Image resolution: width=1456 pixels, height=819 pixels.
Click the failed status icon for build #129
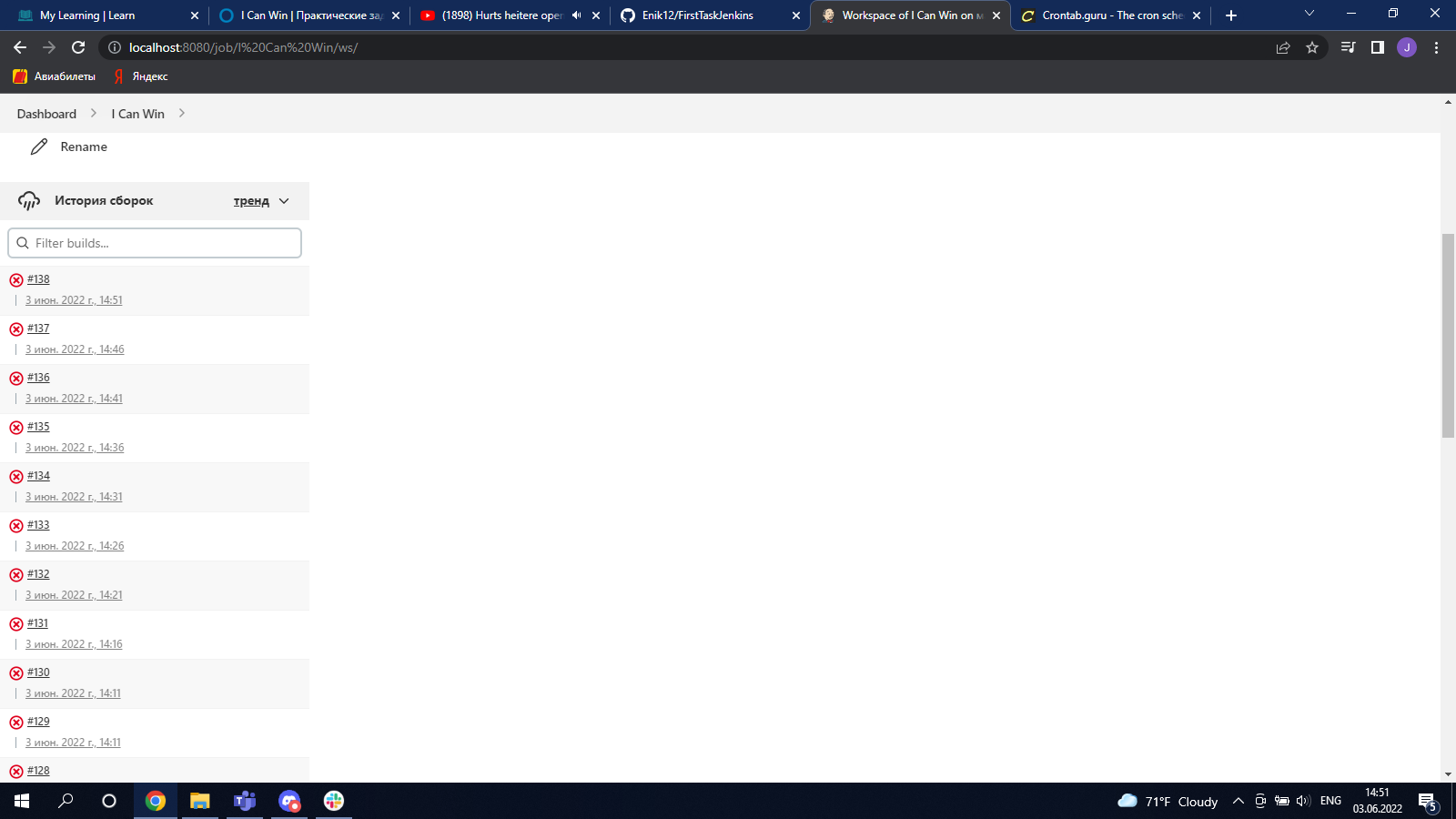pos(16,723)
